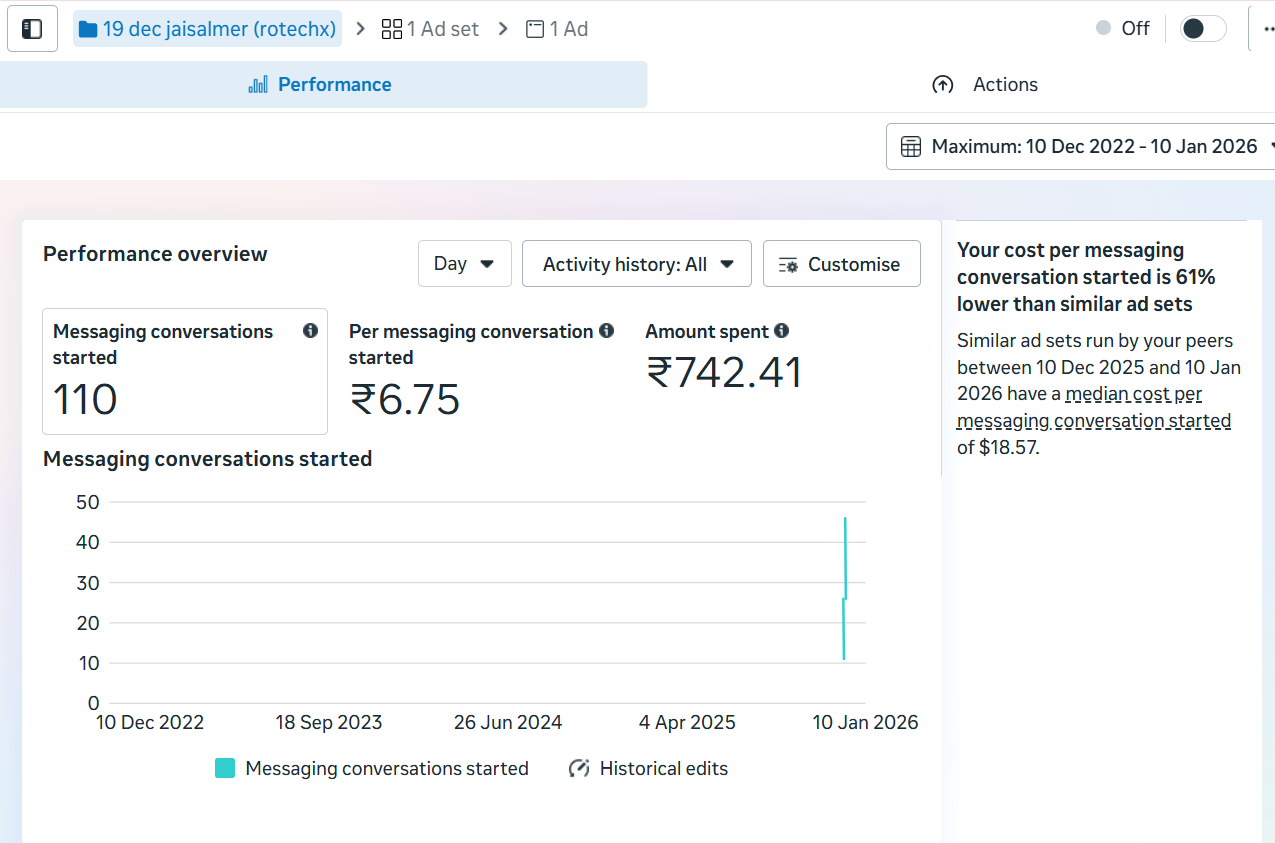Show info for Messaging conversations started
The image size is (1275, 843).
310,331
